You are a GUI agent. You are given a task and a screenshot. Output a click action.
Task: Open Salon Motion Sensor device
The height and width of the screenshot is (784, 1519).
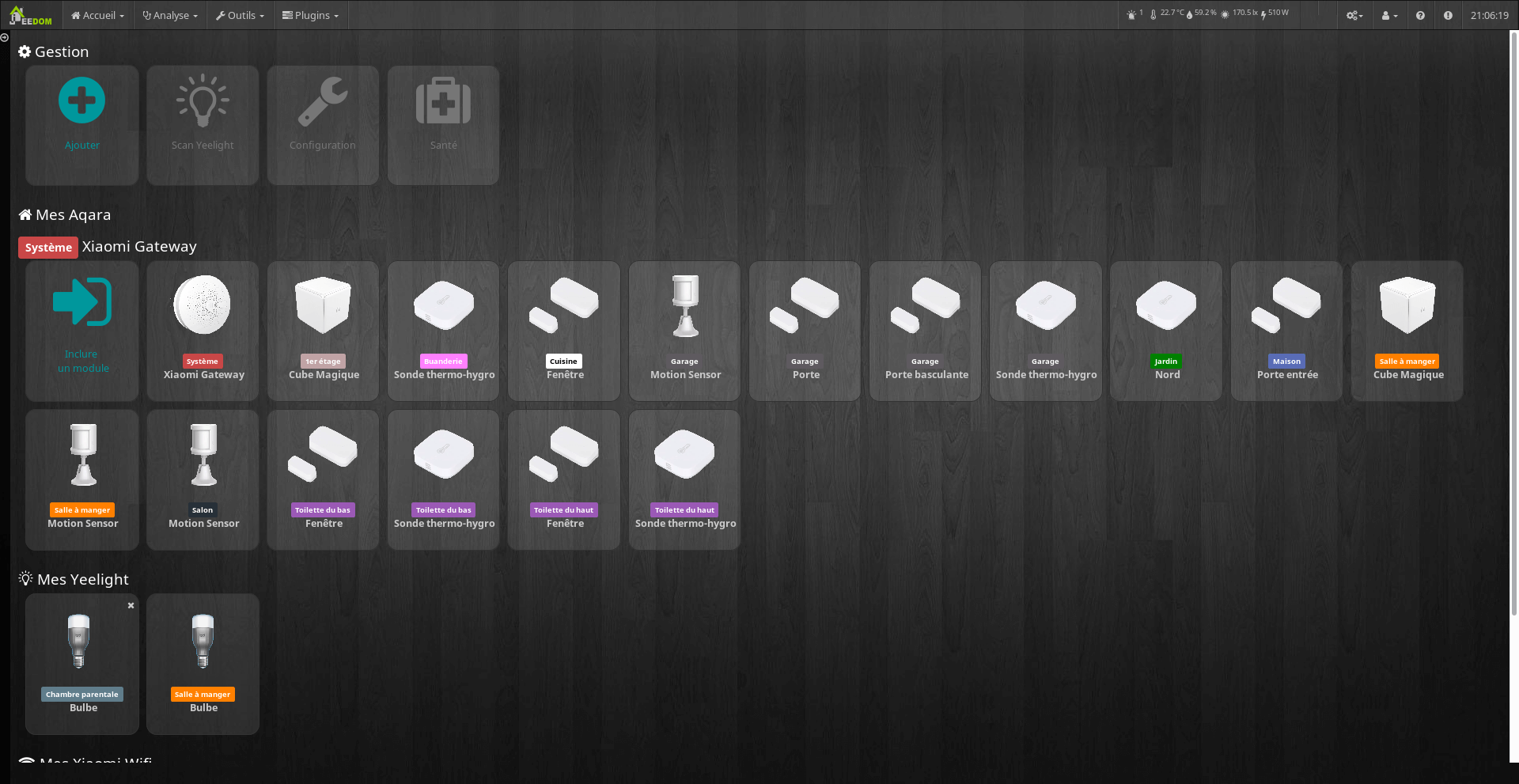coord(203,480)
